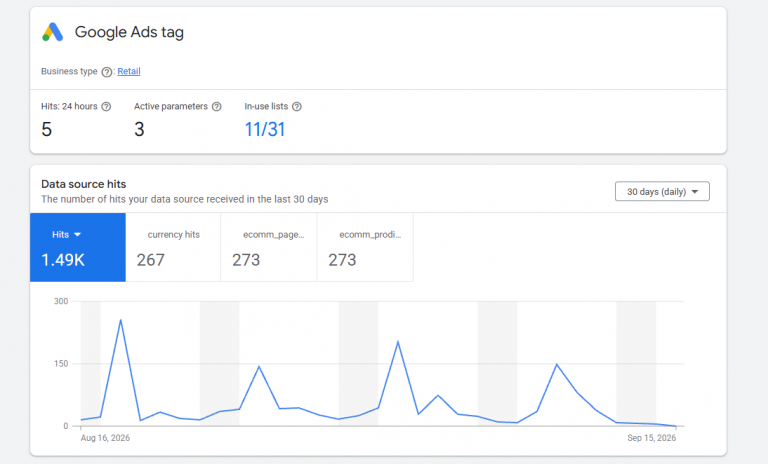The image size is (768, 464).
Task: Select the ecomm_page... 273 tab
Action: tap(269, 247)
